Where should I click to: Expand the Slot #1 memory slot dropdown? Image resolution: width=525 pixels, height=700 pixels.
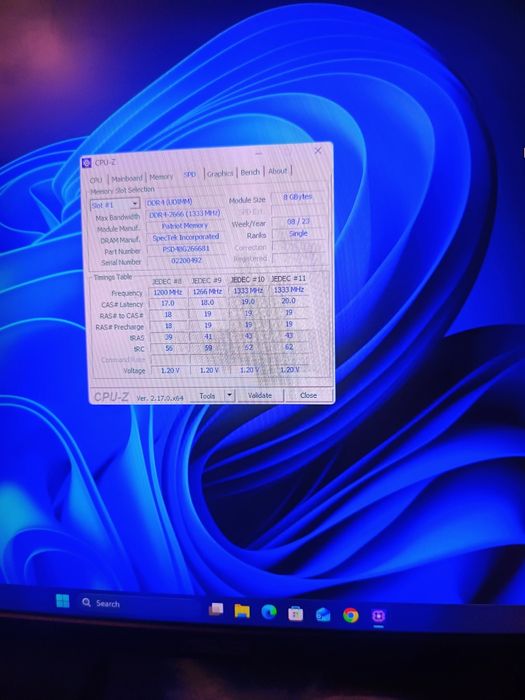134,204
